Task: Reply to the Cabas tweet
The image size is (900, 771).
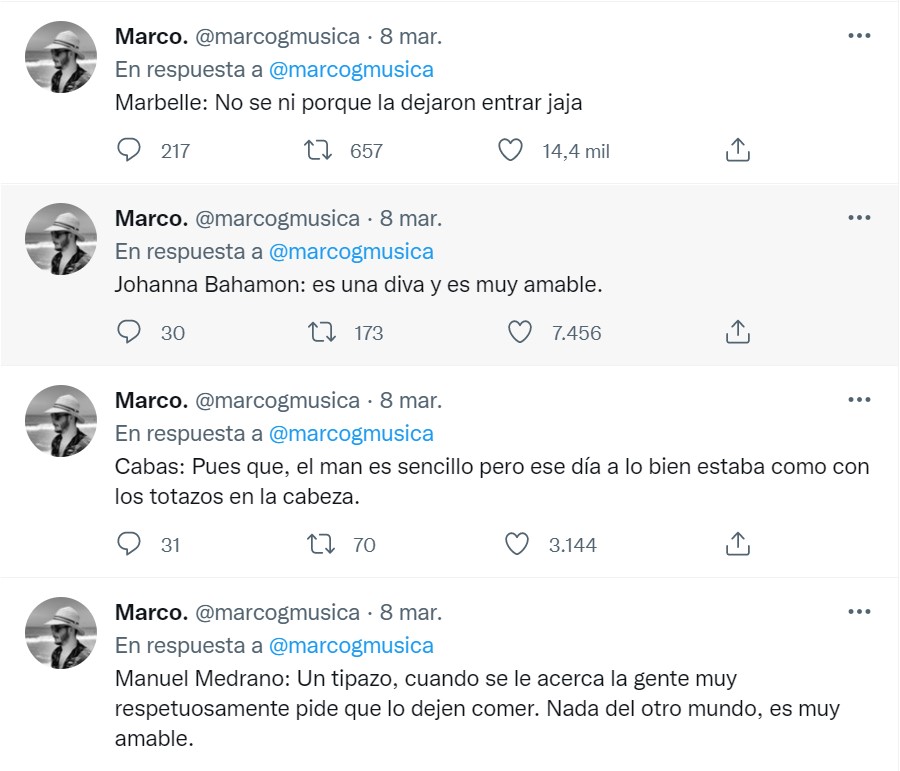Action: [x=129, y=544]
